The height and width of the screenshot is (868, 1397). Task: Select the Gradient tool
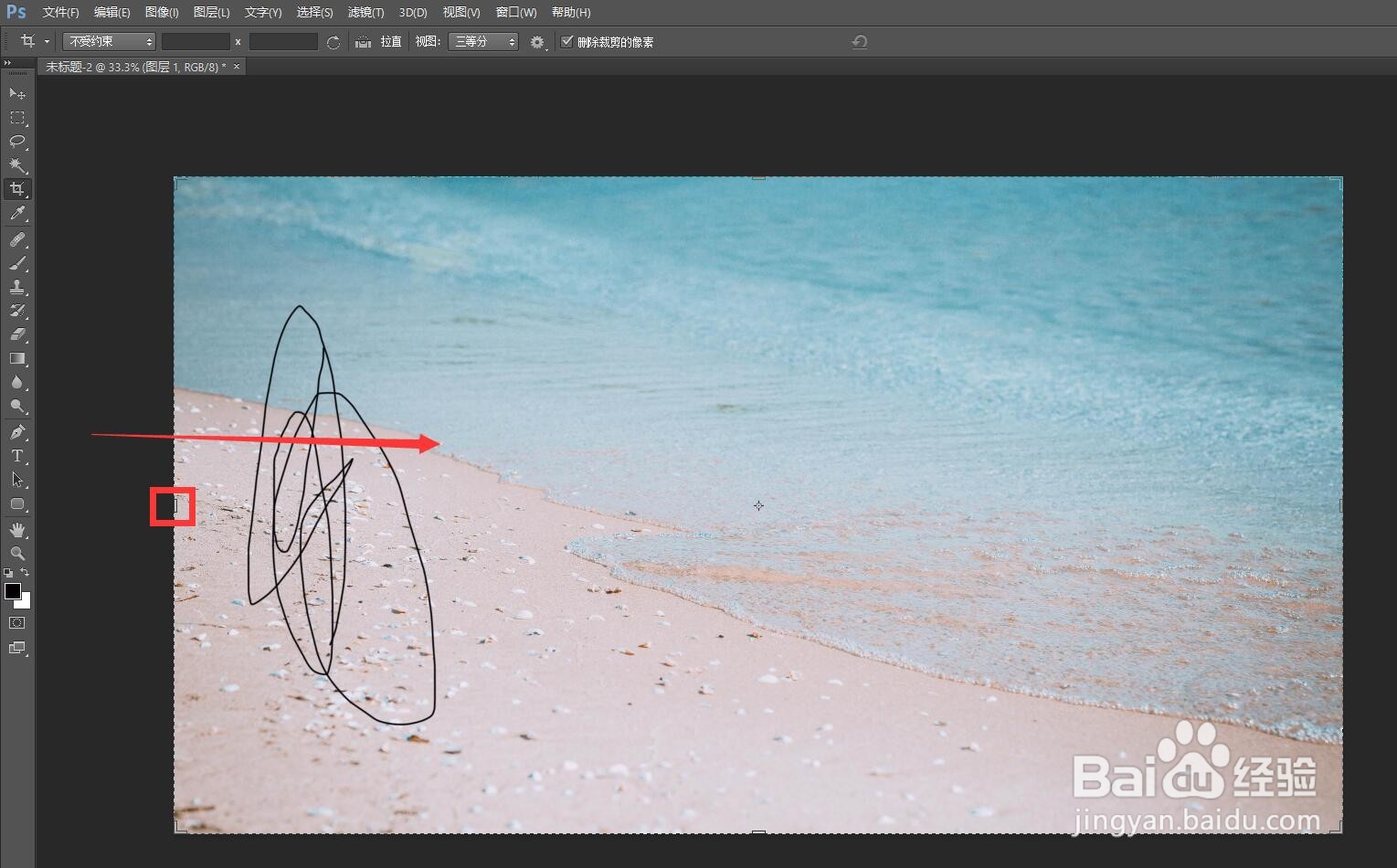click(x=17, y=358)
